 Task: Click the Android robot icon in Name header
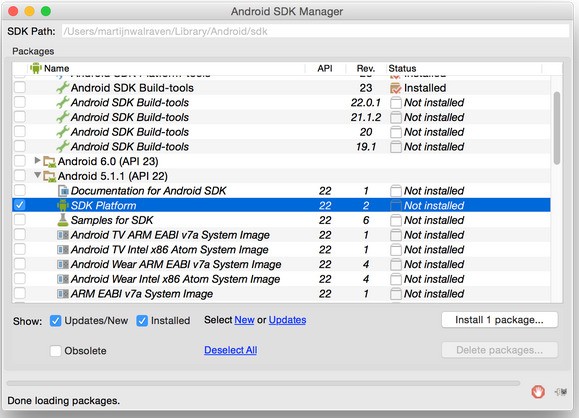tap(35, 68)
